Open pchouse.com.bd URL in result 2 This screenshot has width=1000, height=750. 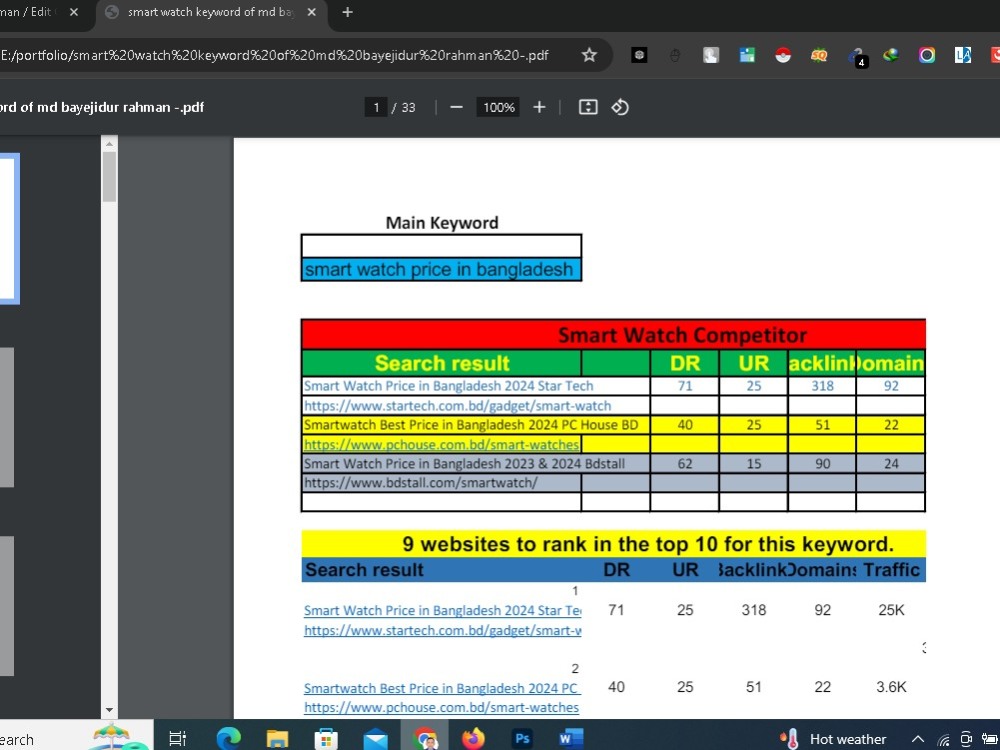pyautogui.click(x=441, y=707)
